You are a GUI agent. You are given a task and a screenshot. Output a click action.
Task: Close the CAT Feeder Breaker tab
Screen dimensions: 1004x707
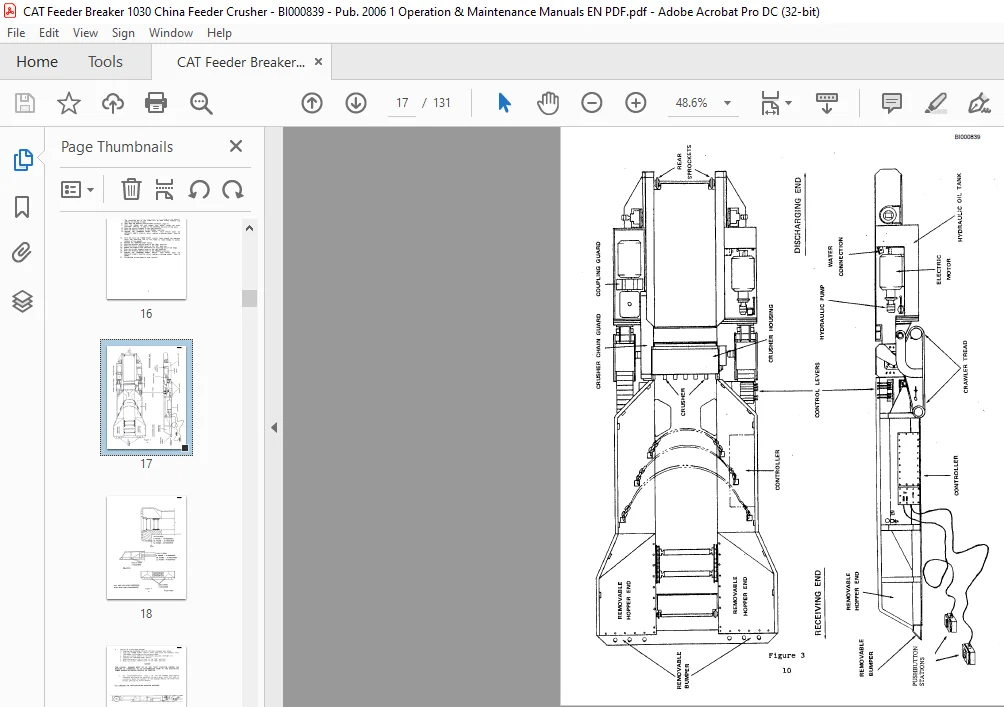coord(318,61)
